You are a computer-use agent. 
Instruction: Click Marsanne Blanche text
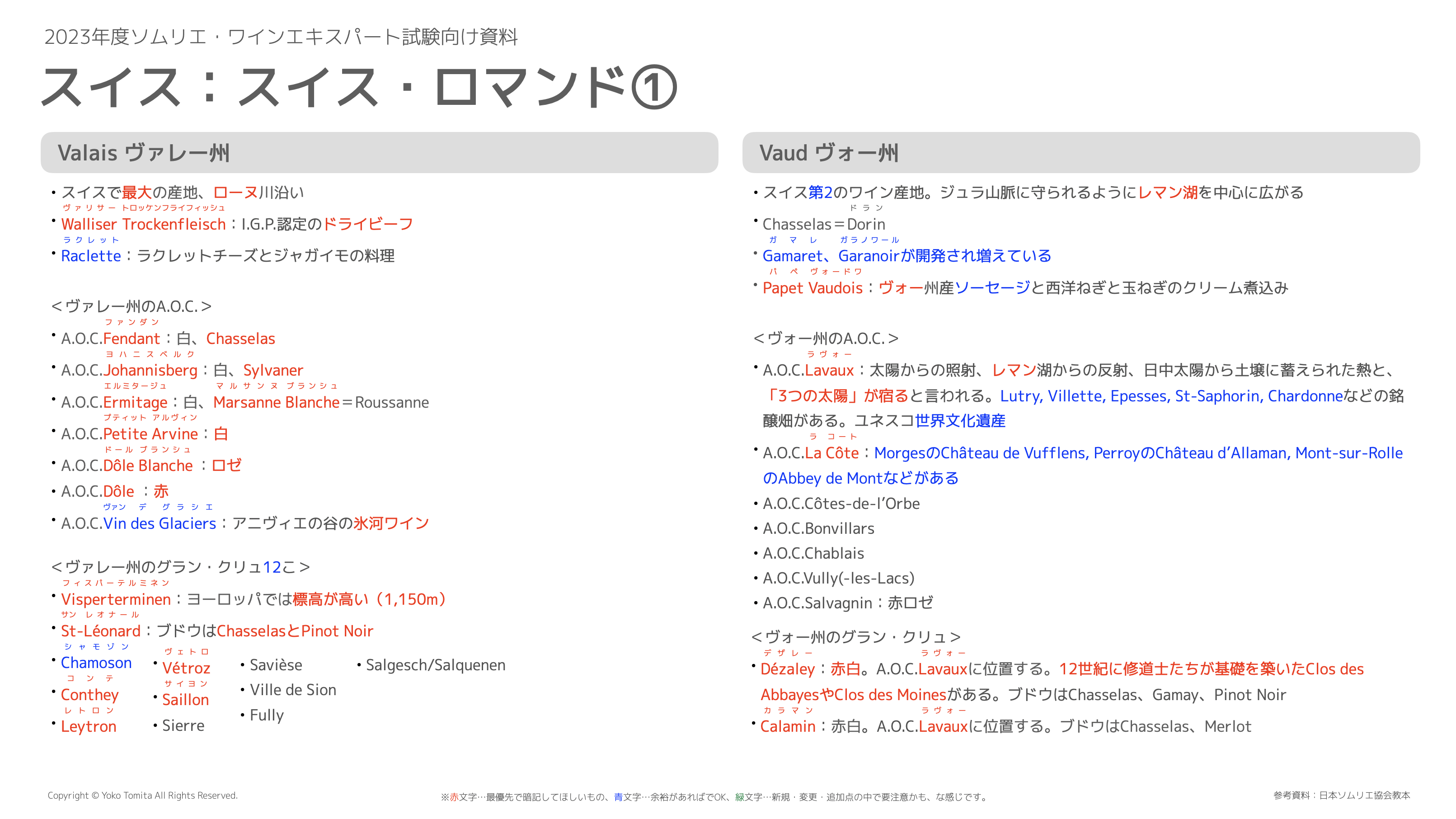[277, 402]
